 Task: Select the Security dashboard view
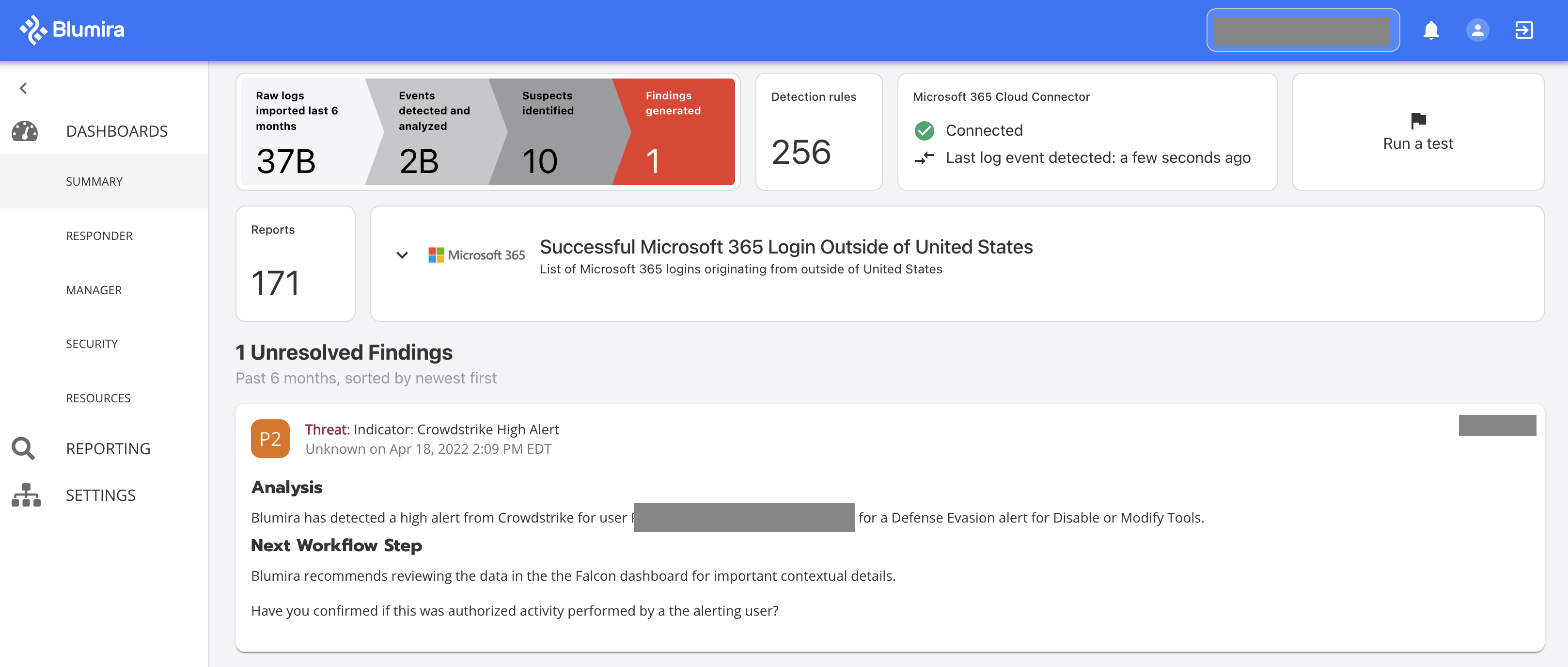point(91,344)
